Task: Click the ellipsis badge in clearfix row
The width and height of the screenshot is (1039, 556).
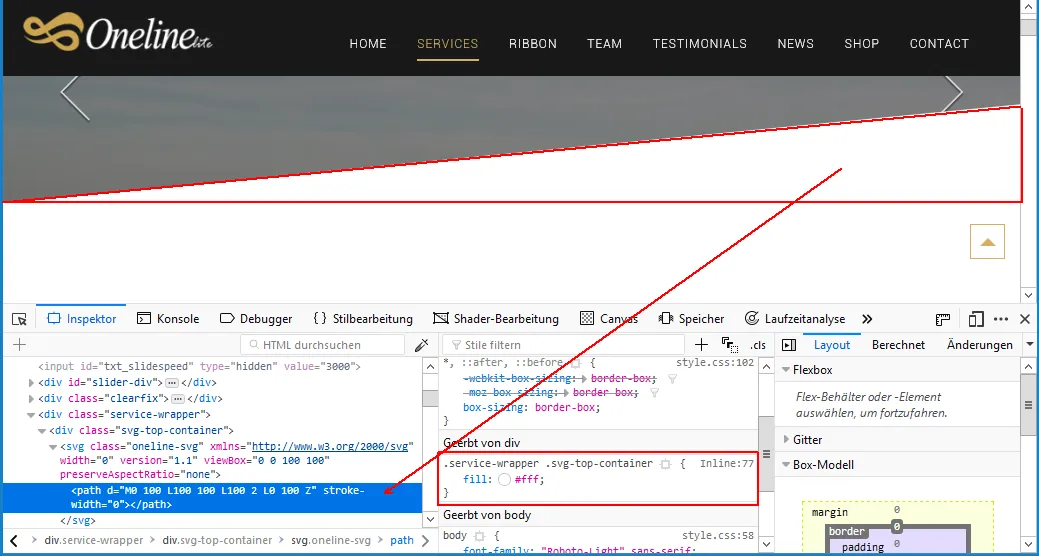Action: pyautogui.click(x=178, y=399)
